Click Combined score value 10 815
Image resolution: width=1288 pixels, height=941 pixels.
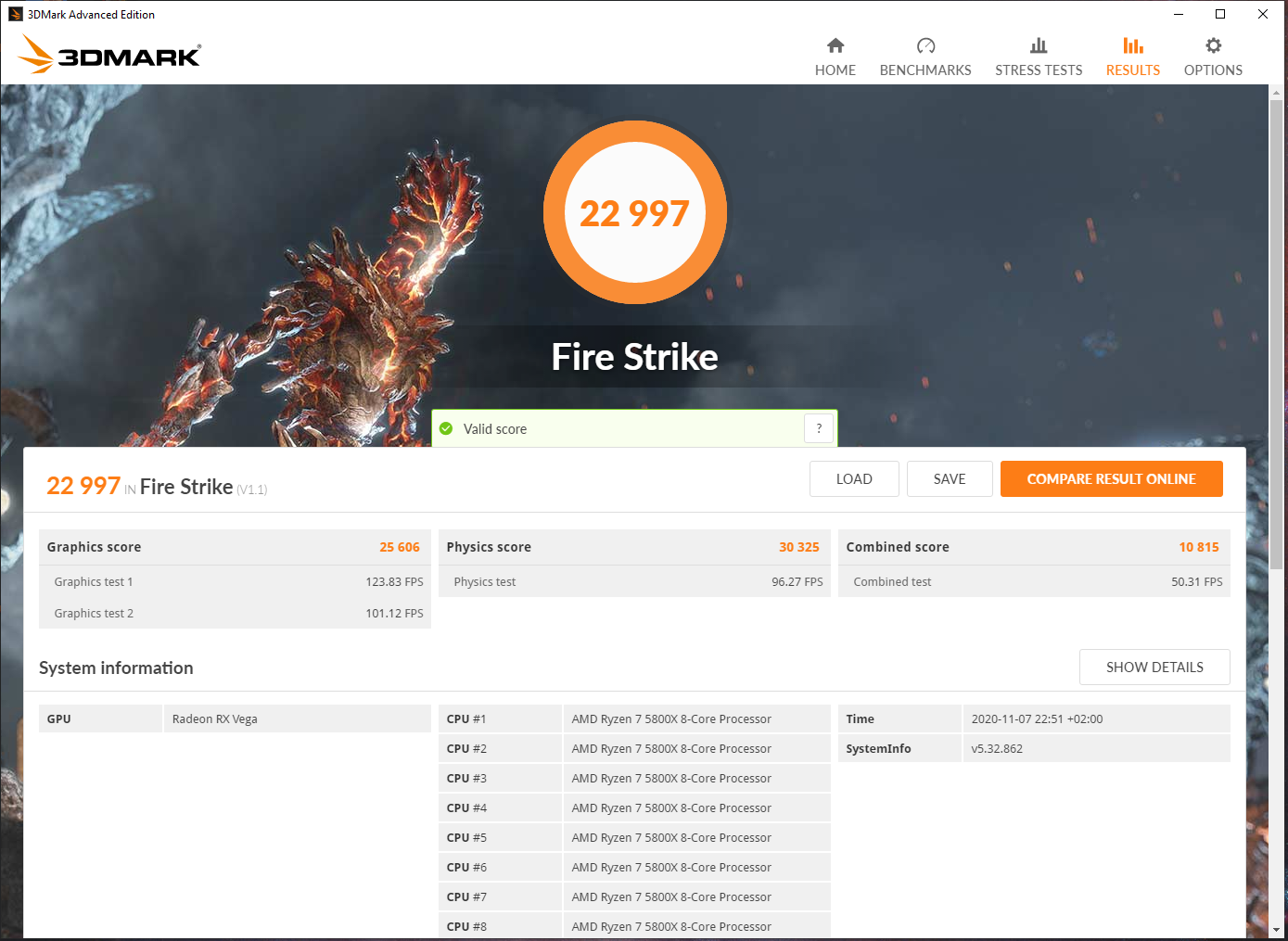[x=1199, y=547]
